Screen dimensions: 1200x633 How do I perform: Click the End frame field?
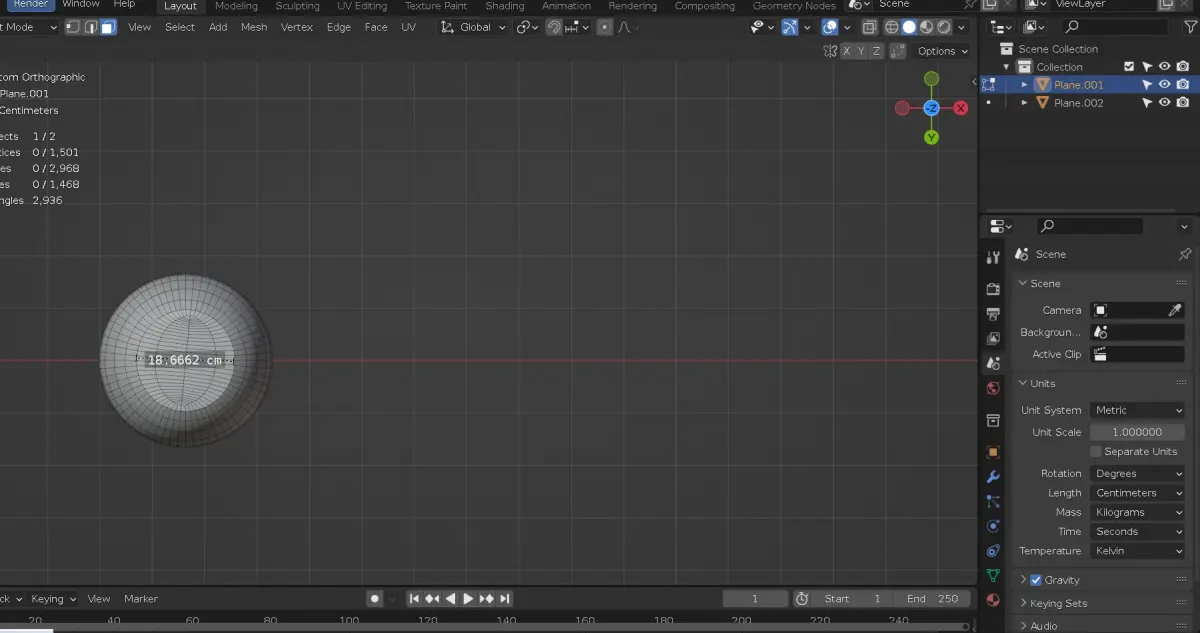[x=934, y=598]
